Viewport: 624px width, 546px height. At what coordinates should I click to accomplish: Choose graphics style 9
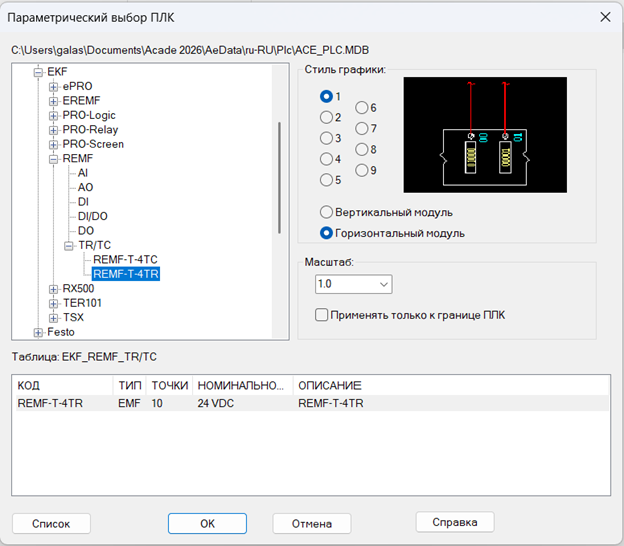(362, 170)
